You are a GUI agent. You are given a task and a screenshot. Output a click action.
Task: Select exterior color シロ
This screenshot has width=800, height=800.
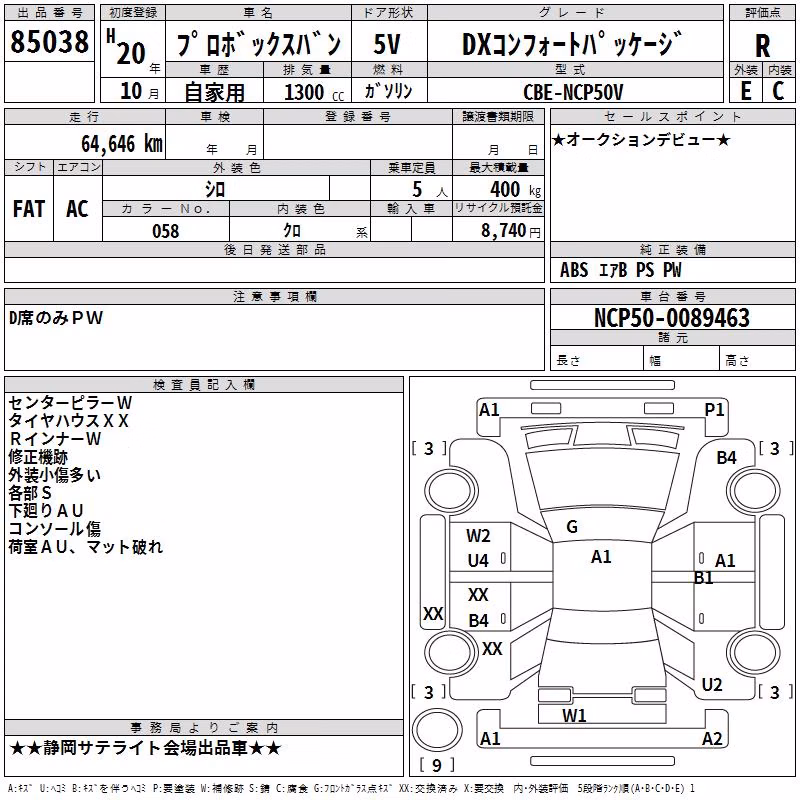[x=215, y=189]
